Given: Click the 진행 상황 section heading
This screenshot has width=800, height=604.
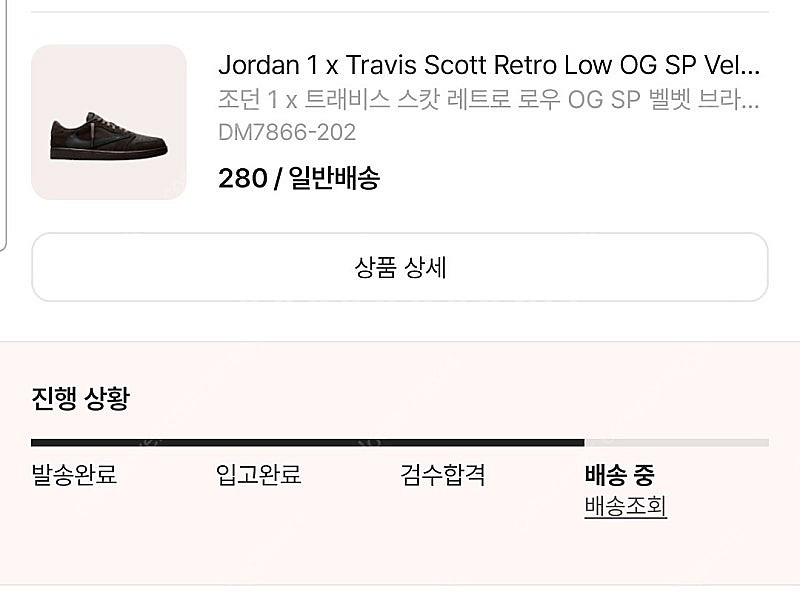Looking at the screenshot, I should tap(81, 398).
